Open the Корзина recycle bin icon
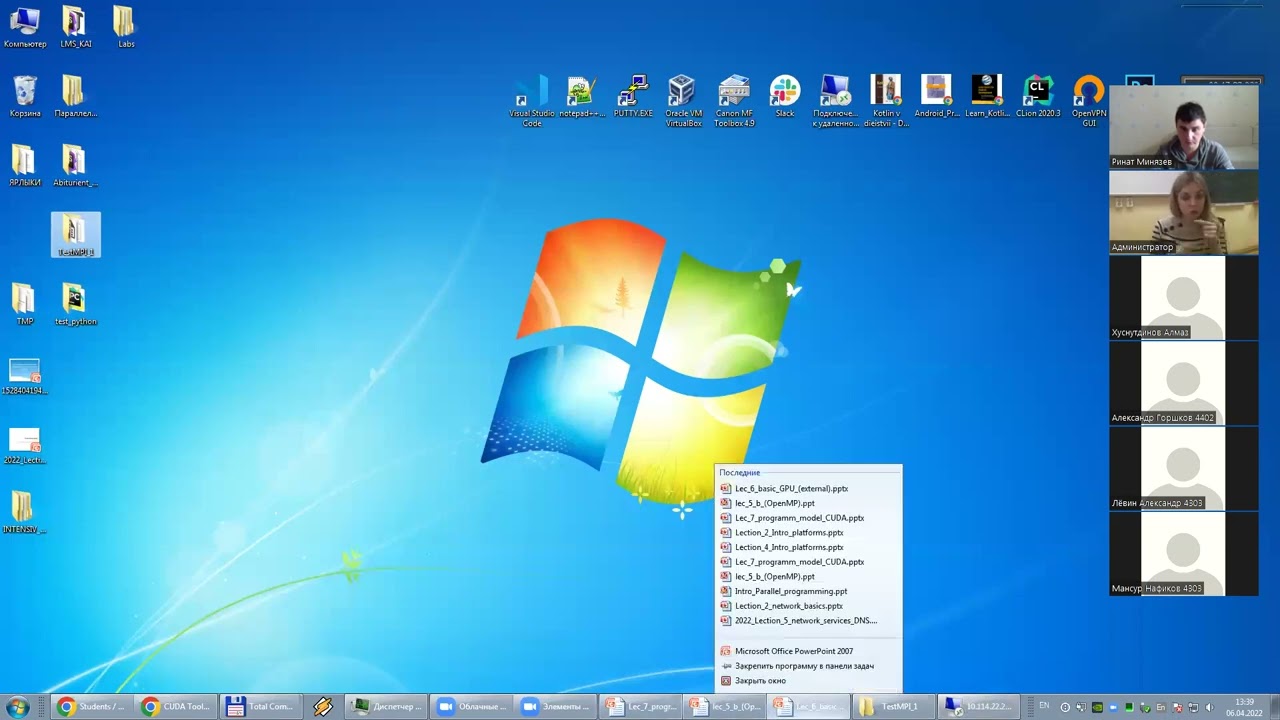This screenshot has height=720, width=1280. click(25, 97)
